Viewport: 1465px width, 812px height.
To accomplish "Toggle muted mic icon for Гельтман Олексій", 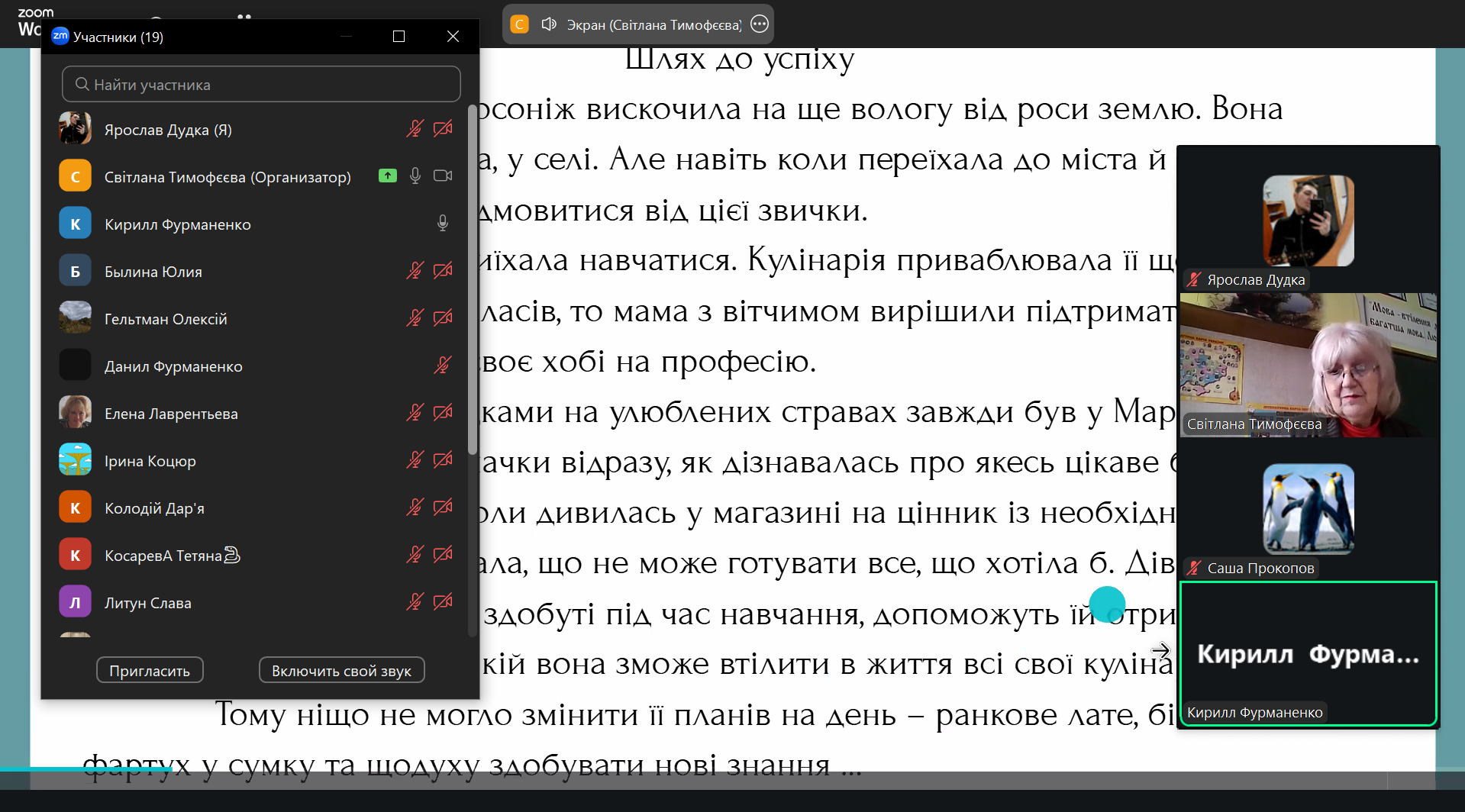I will click(415, 318).
